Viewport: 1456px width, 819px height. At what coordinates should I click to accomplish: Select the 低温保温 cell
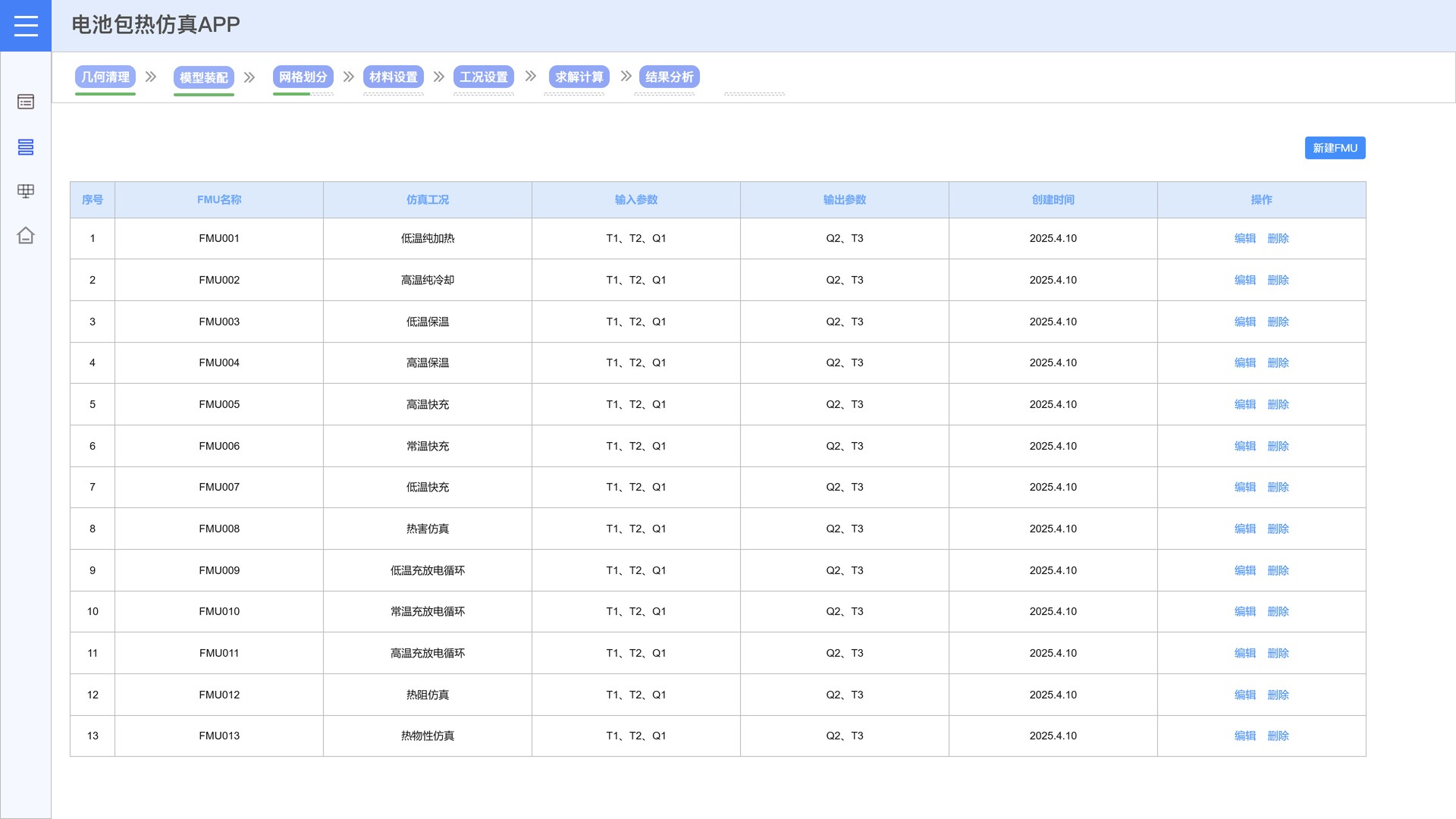click(428, 322)
